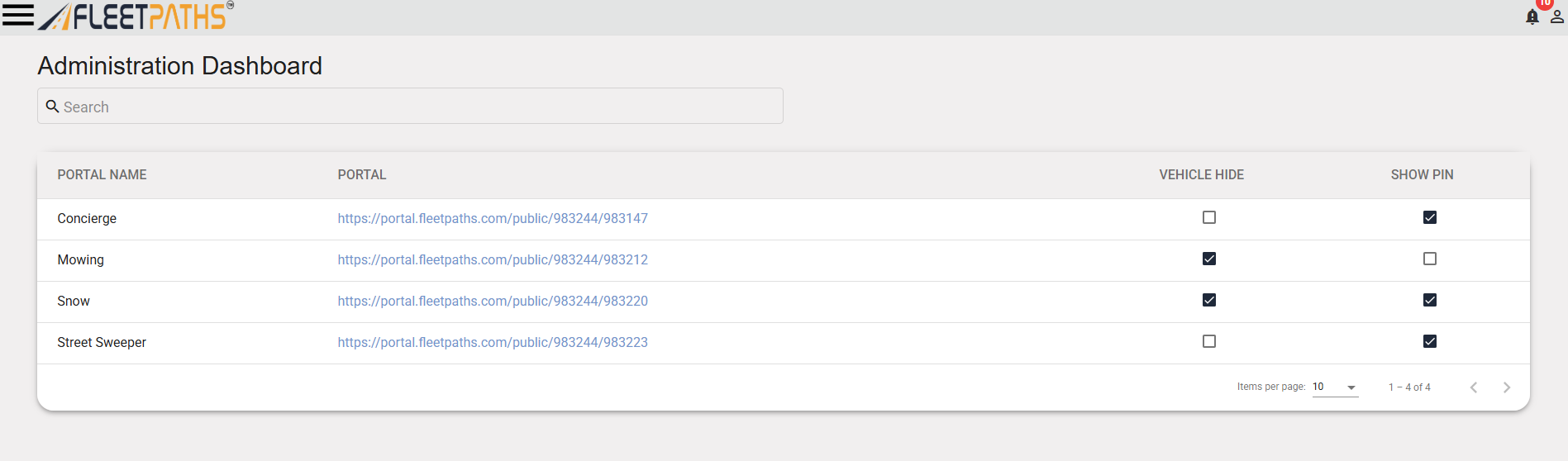
Task: Open the Snow portal URL
Action: coord(492,302)
